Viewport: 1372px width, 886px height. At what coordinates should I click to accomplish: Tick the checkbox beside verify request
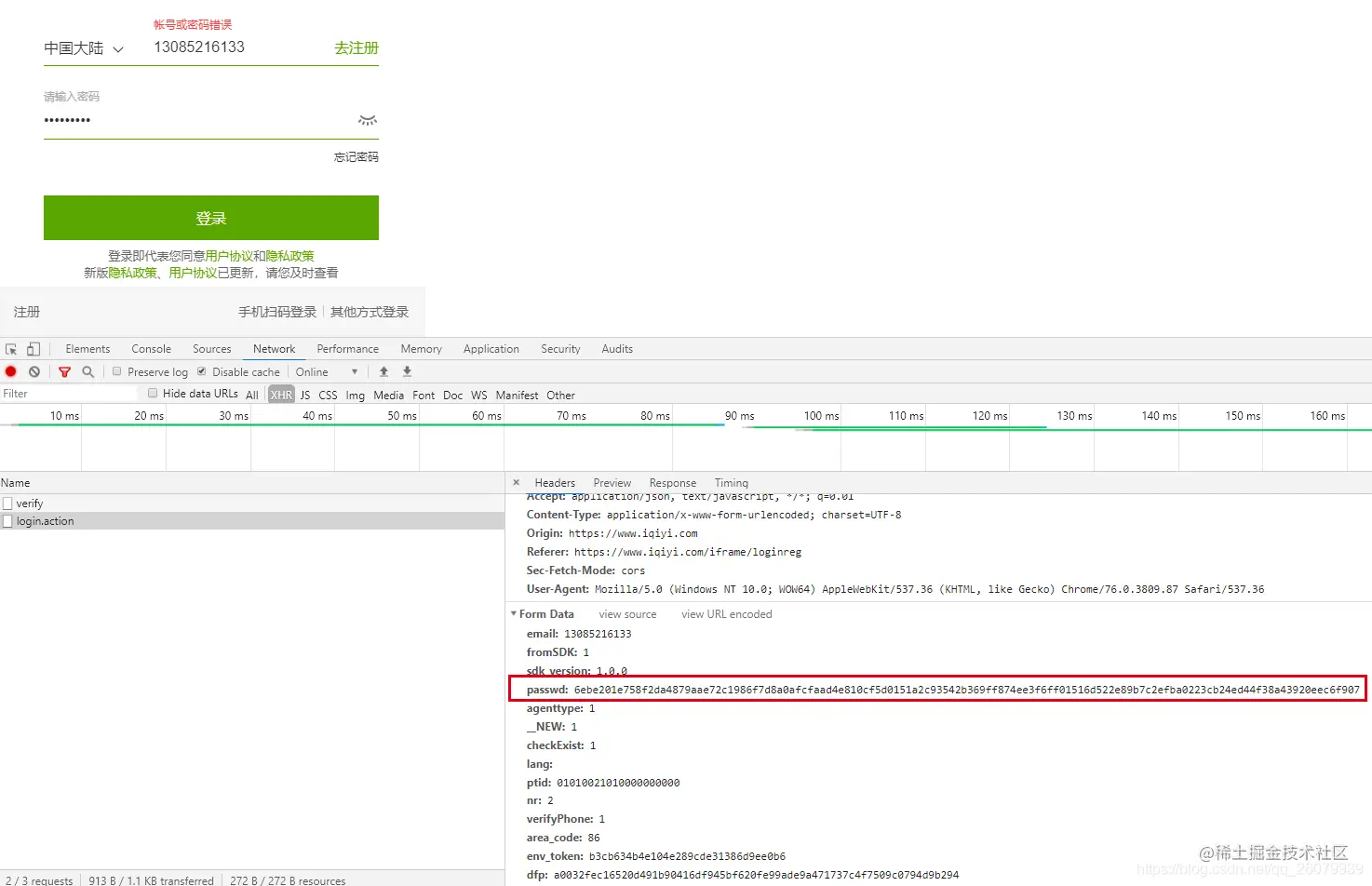[x=7, y=503]
